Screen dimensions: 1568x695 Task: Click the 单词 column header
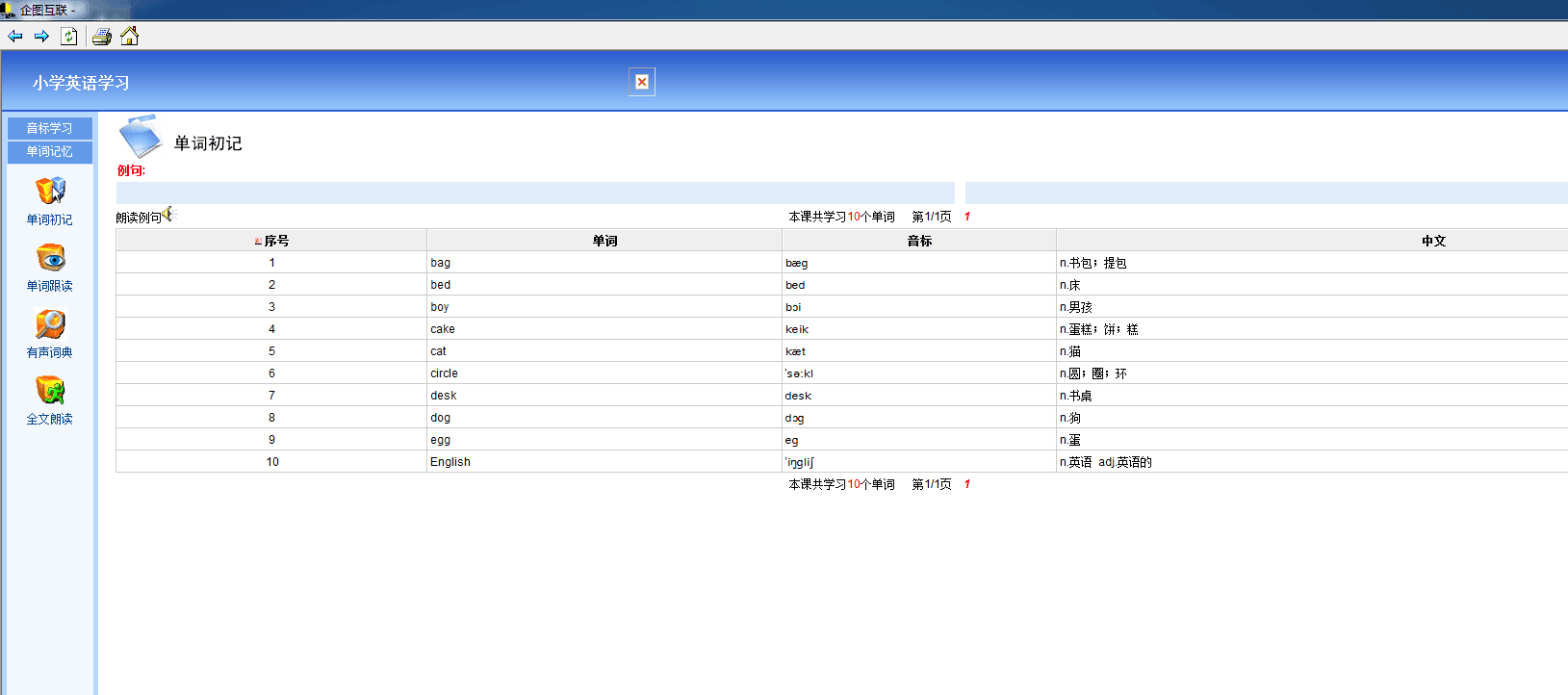[604, 241]
